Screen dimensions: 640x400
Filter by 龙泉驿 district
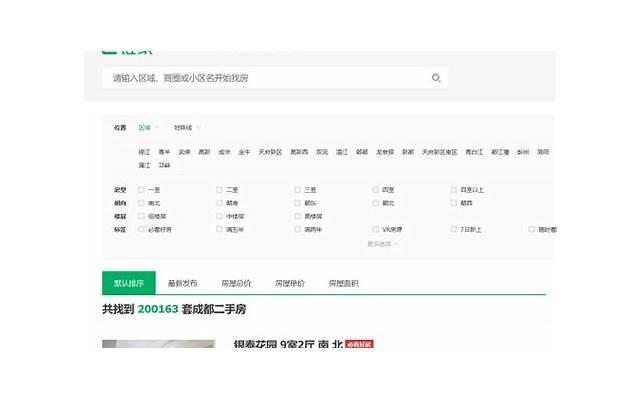tap(385, 152)
